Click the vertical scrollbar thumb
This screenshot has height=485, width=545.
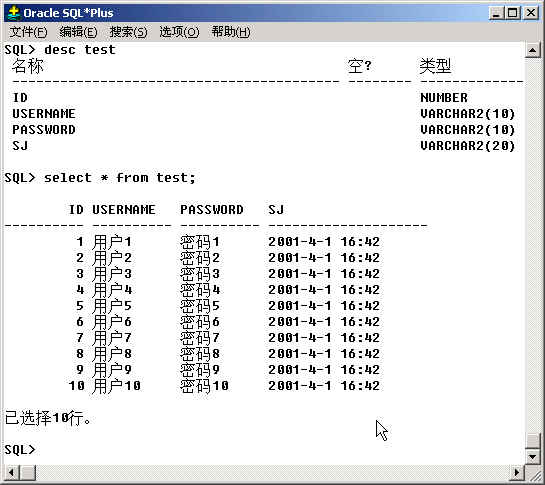(532, 441)
